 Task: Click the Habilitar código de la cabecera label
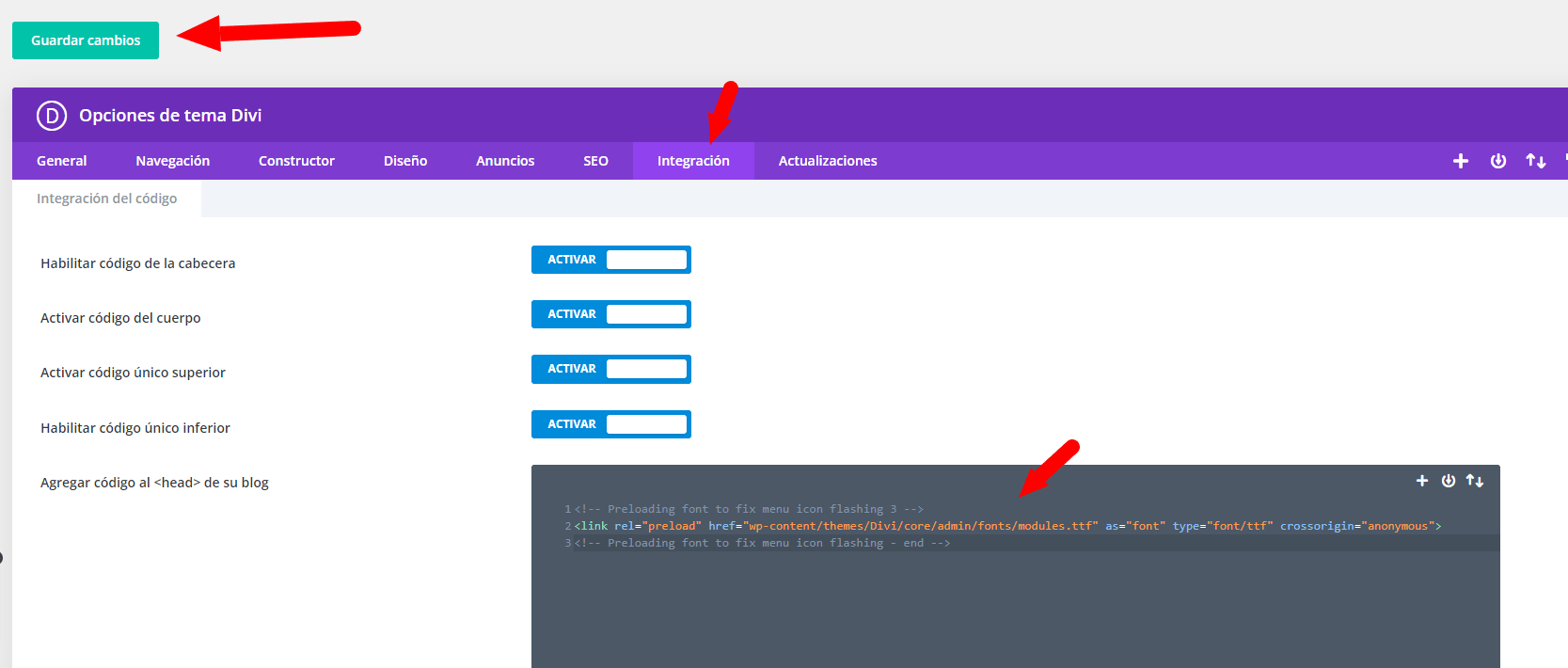tap(137, 263)
